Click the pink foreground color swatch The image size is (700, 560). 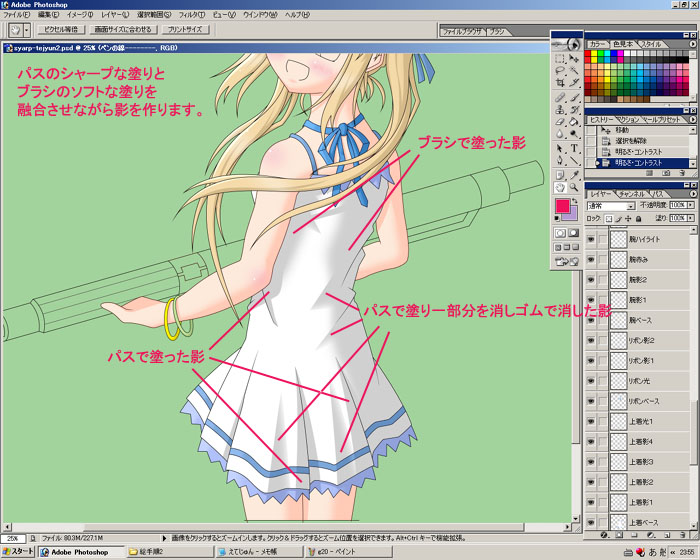[562, 206]
